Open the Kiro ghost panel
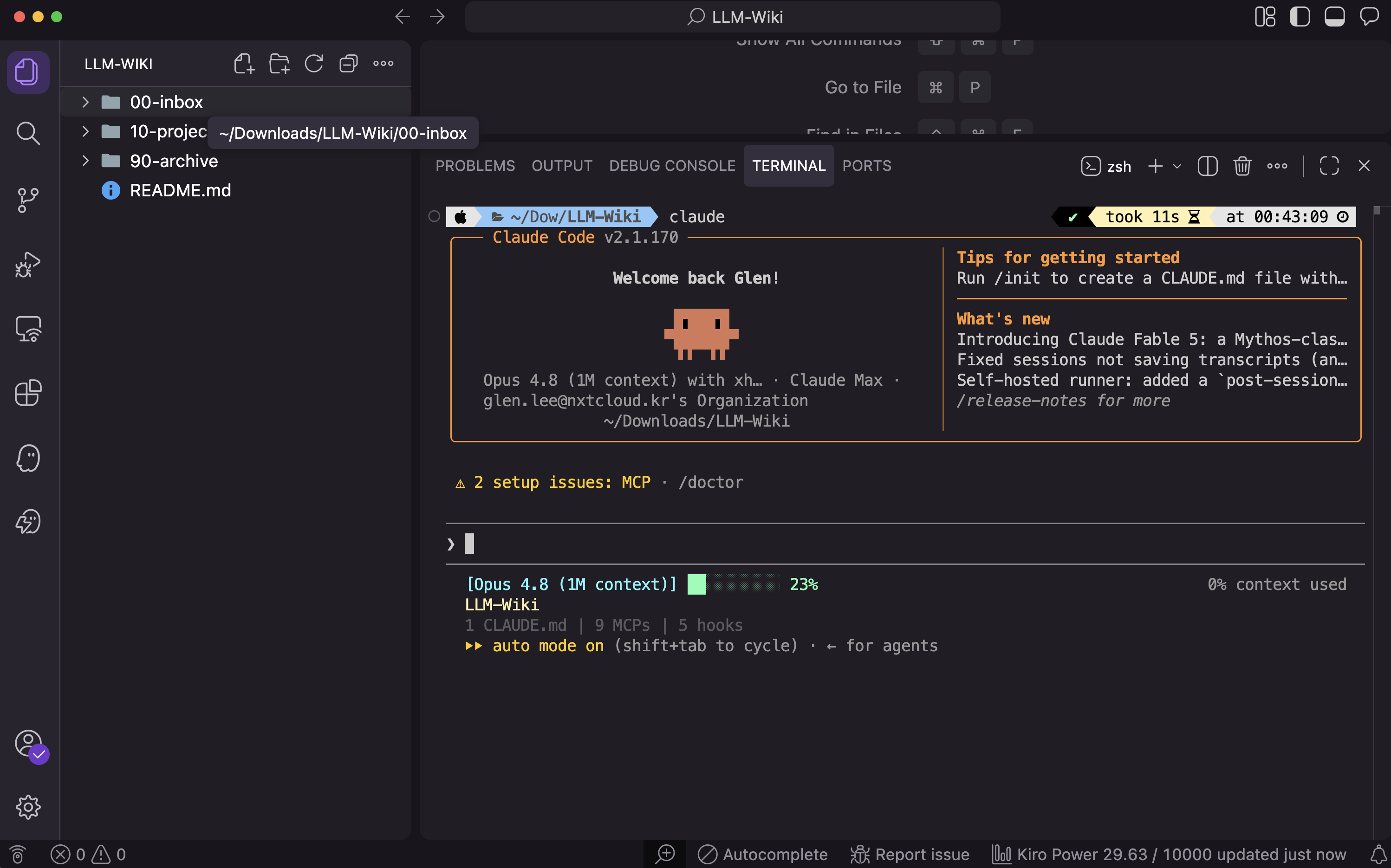Image resolution: width=1391 pixels, height=868 pixels. coord(27,458)
